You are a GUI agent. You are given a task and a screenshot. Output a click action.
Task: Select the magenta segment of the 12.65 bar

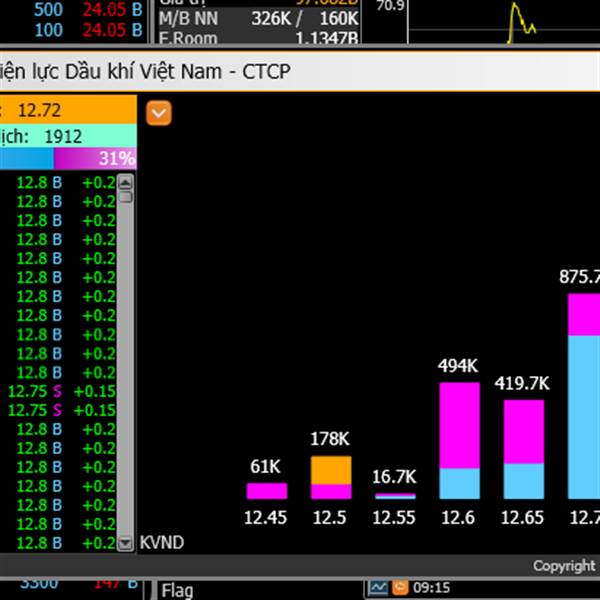point(524,432)
